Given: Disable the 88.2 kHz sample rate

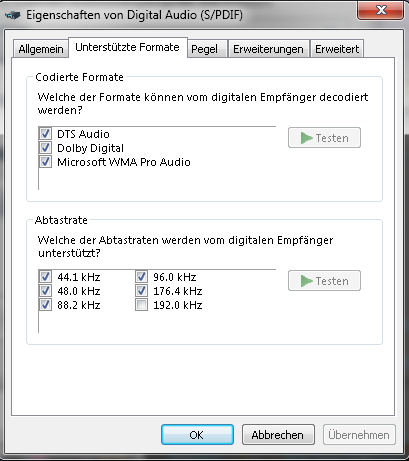Looking at the screenshot, I should (x=46, y=305).
